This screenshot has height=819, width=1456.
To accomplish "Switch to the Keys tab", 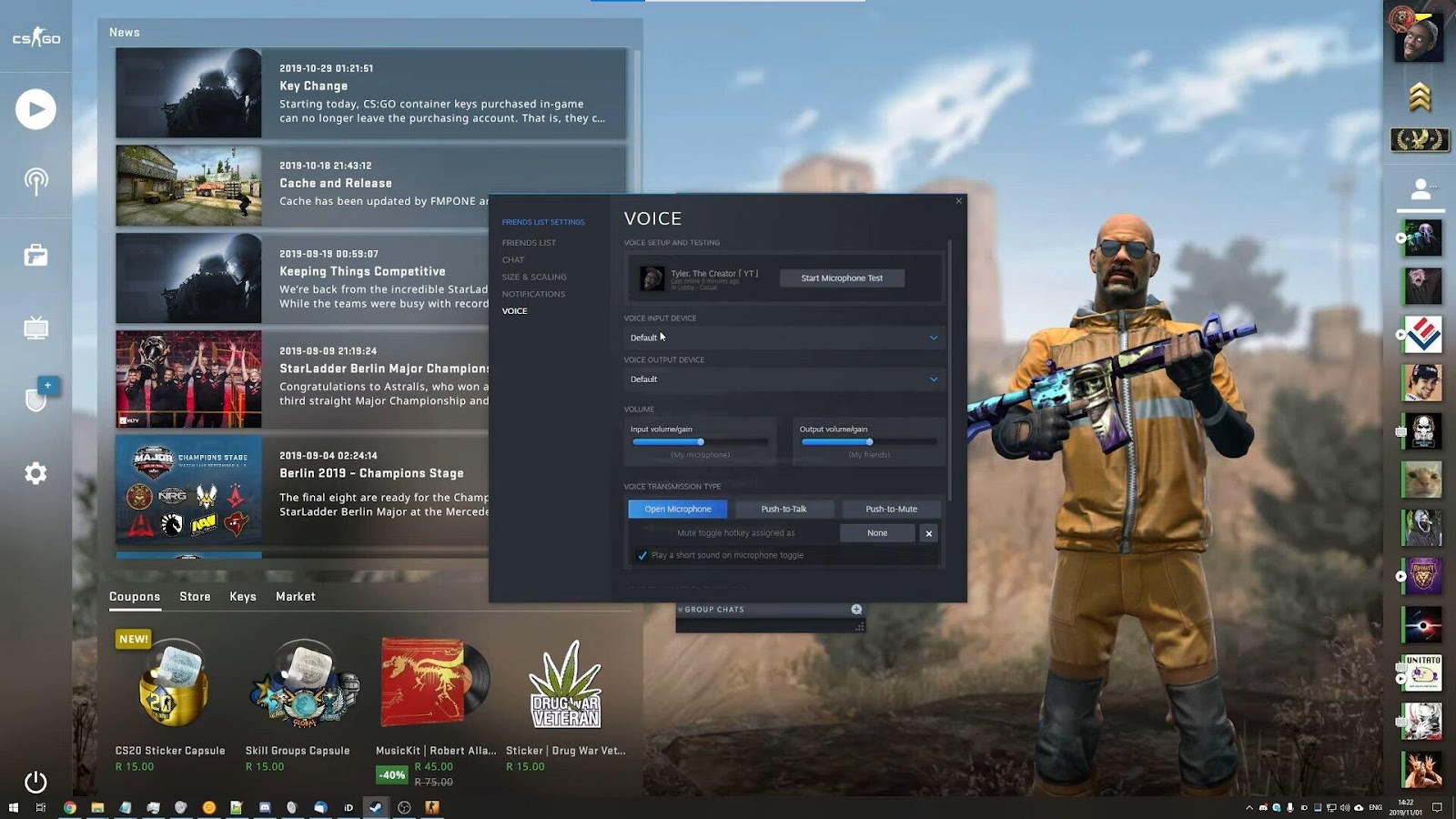I will click(243, 597).
